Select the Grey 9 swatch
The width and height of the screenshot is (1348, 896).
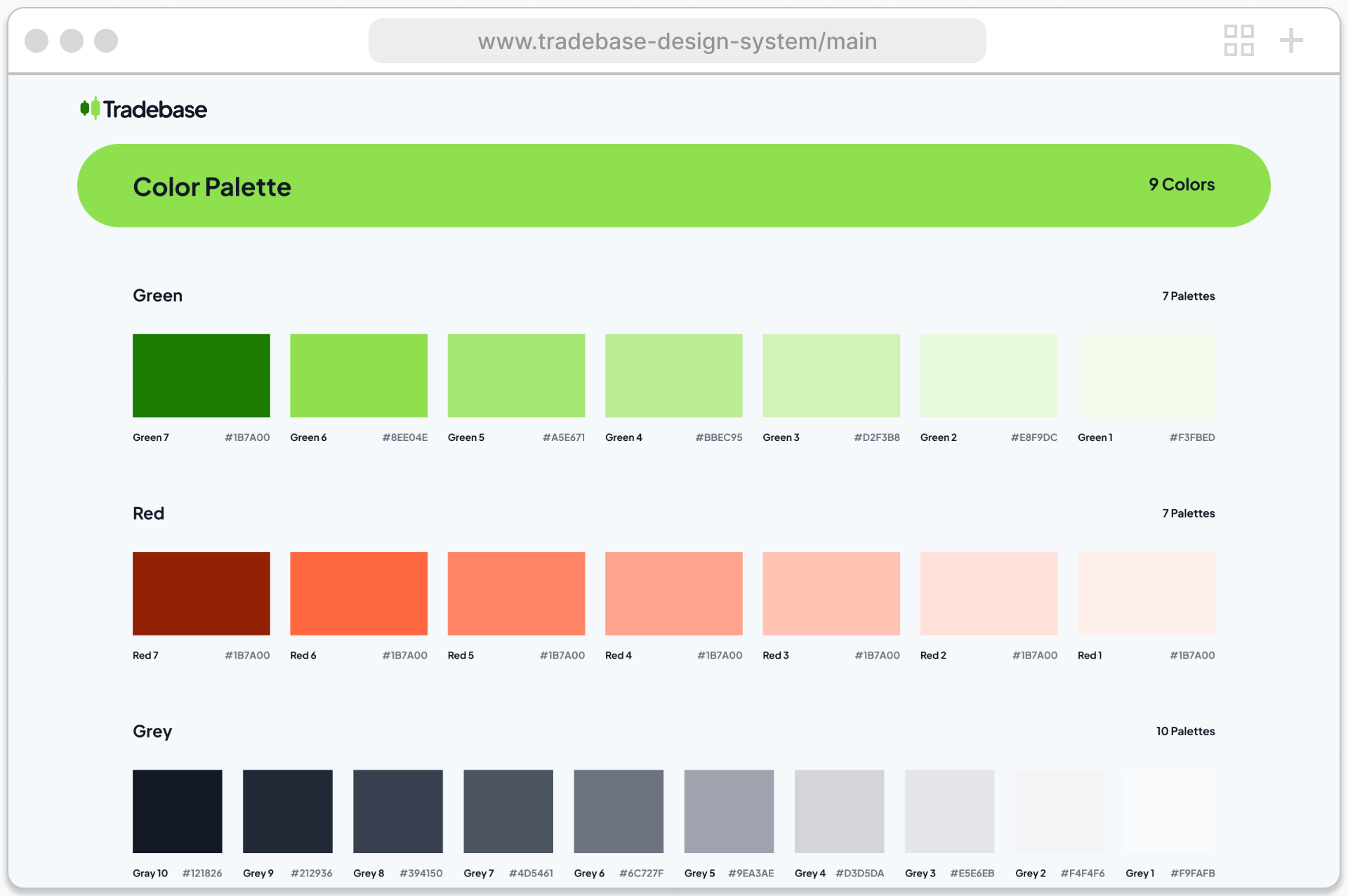[x=288, y=812]
